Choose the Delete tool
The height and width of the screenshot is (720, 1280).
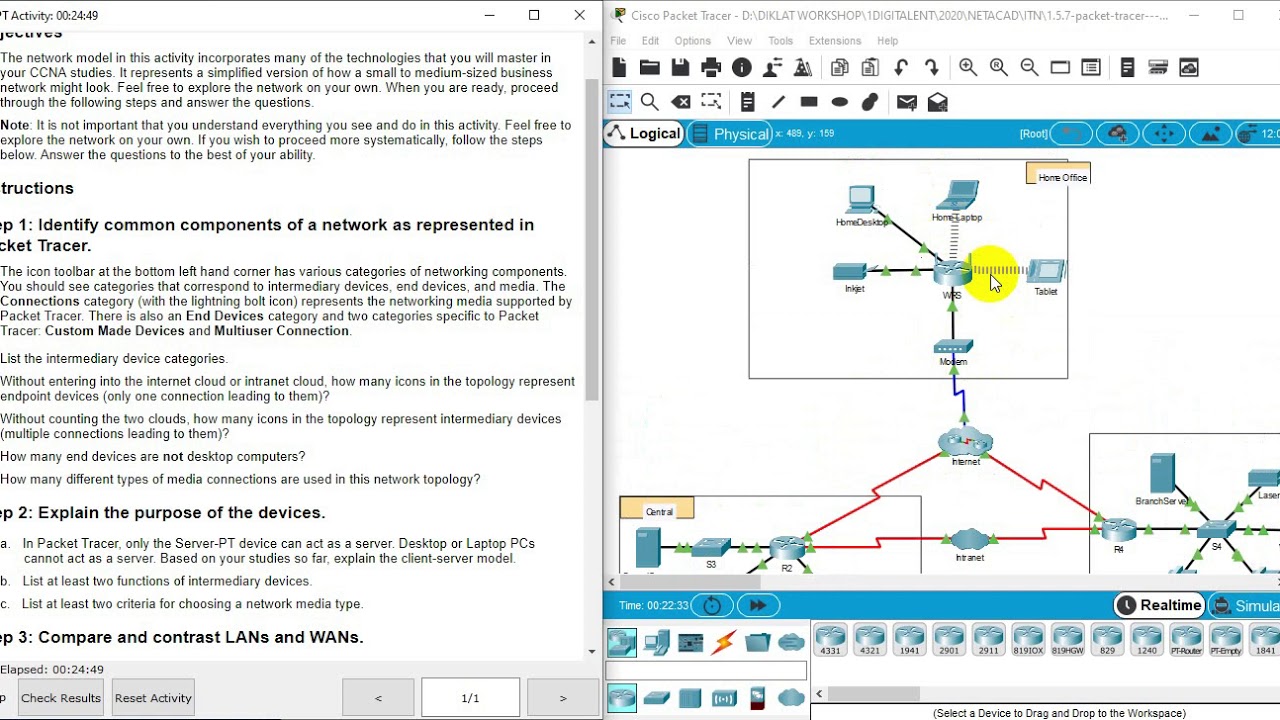click(x=681, y=102)
